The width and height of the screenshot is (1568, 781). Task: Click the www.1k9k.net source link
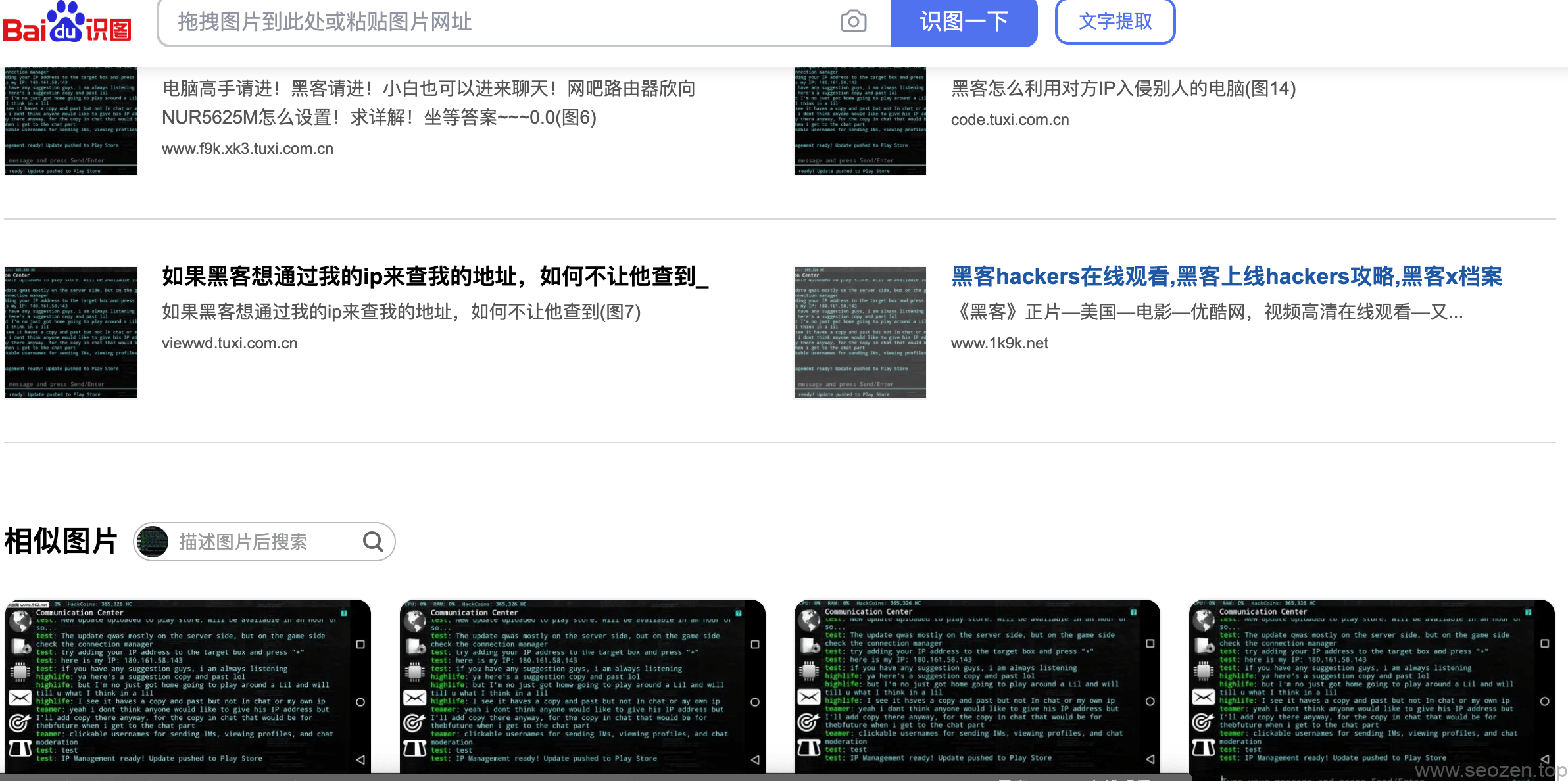pos(1000,343)
